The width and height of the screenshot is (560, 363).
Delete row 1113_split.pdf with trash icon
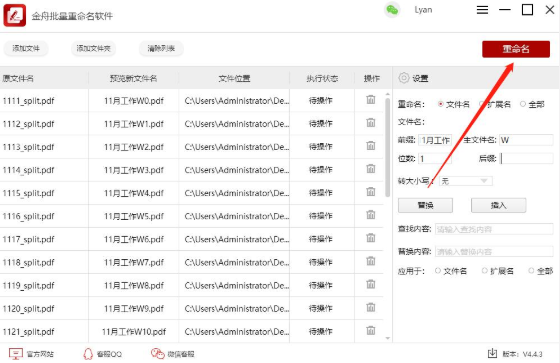tap(371, 146)
